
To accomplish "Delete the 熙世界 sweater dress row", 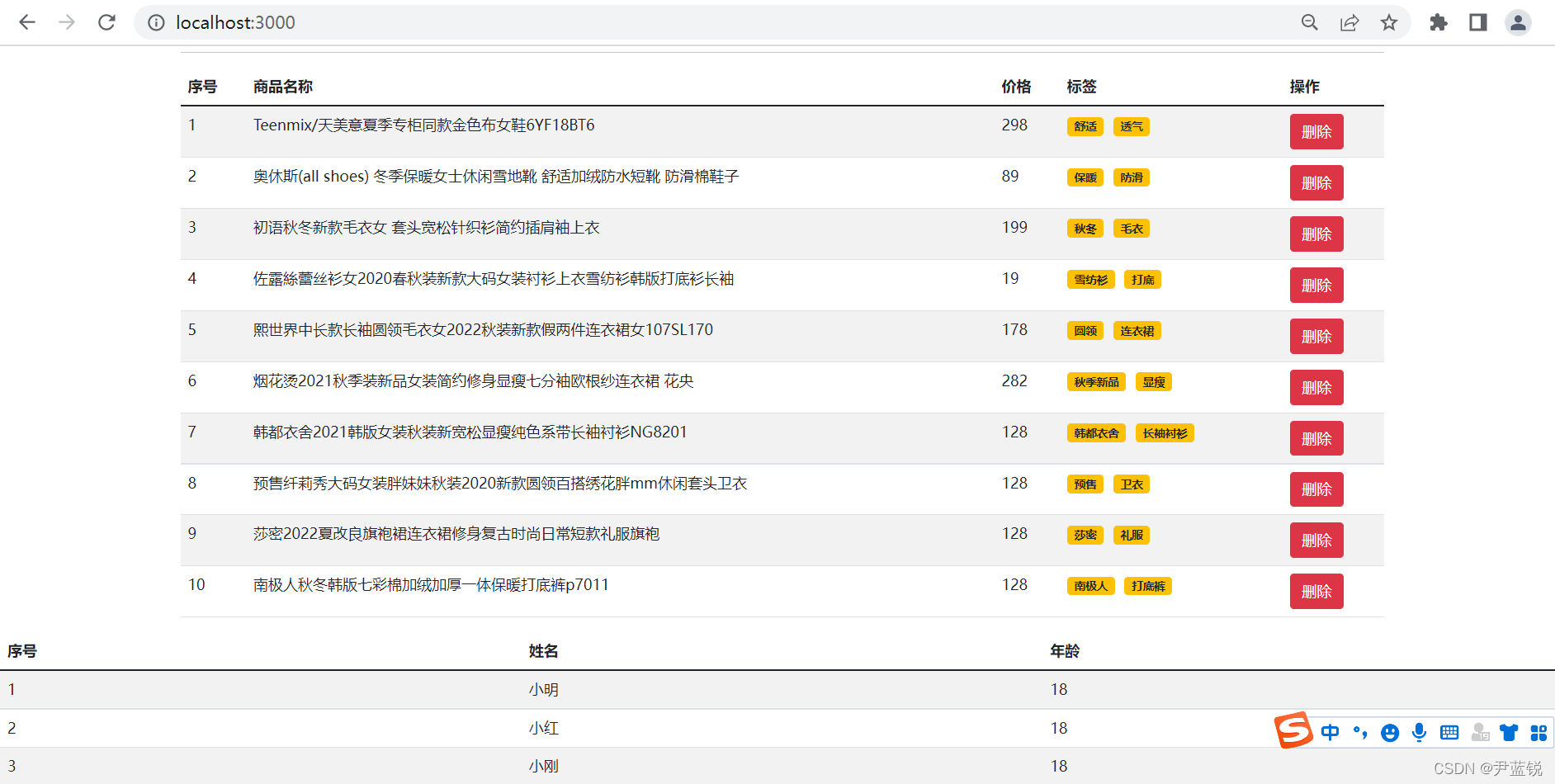I will click(1316, 337).
